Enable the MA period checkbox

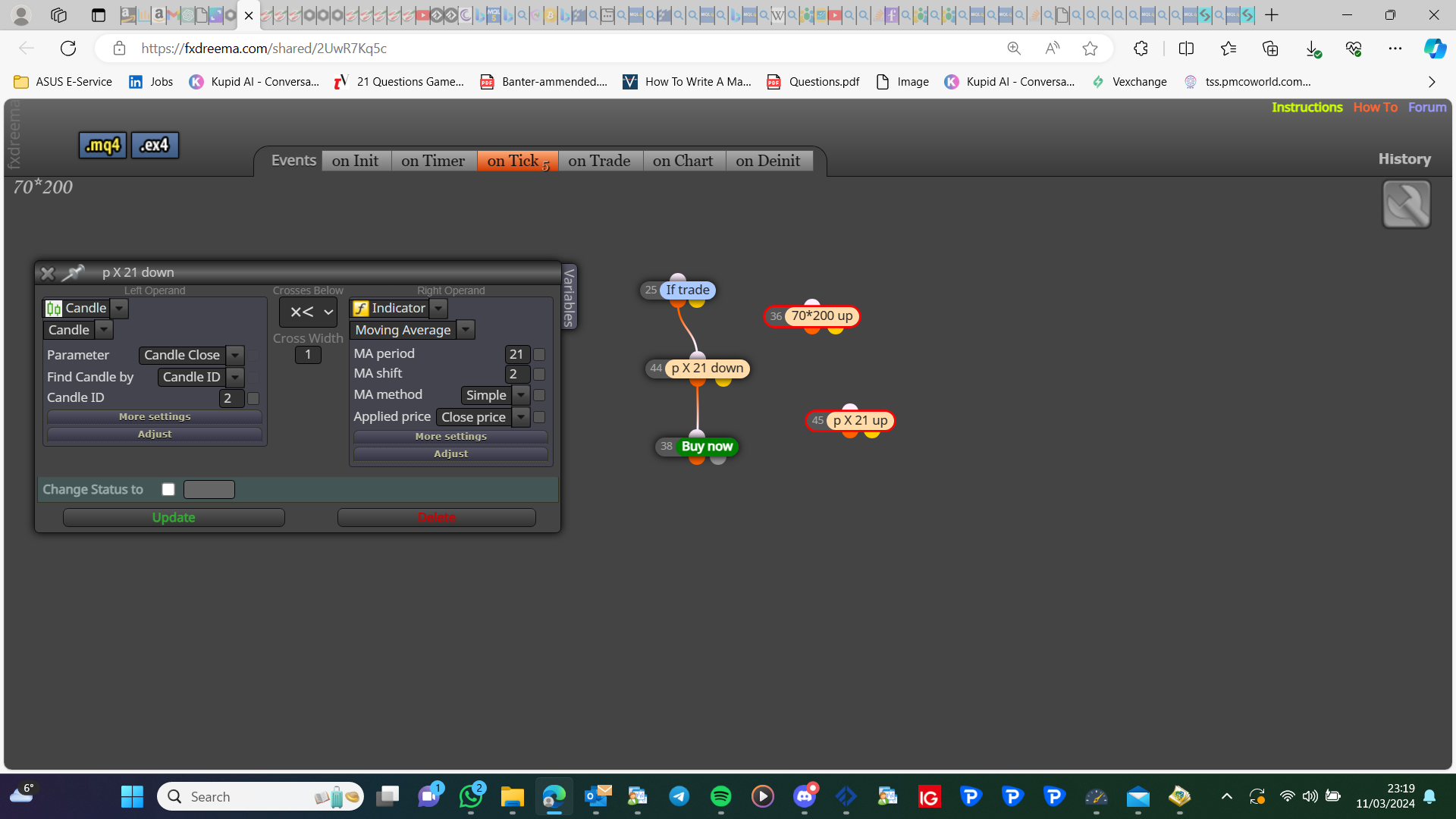(539, 354)
